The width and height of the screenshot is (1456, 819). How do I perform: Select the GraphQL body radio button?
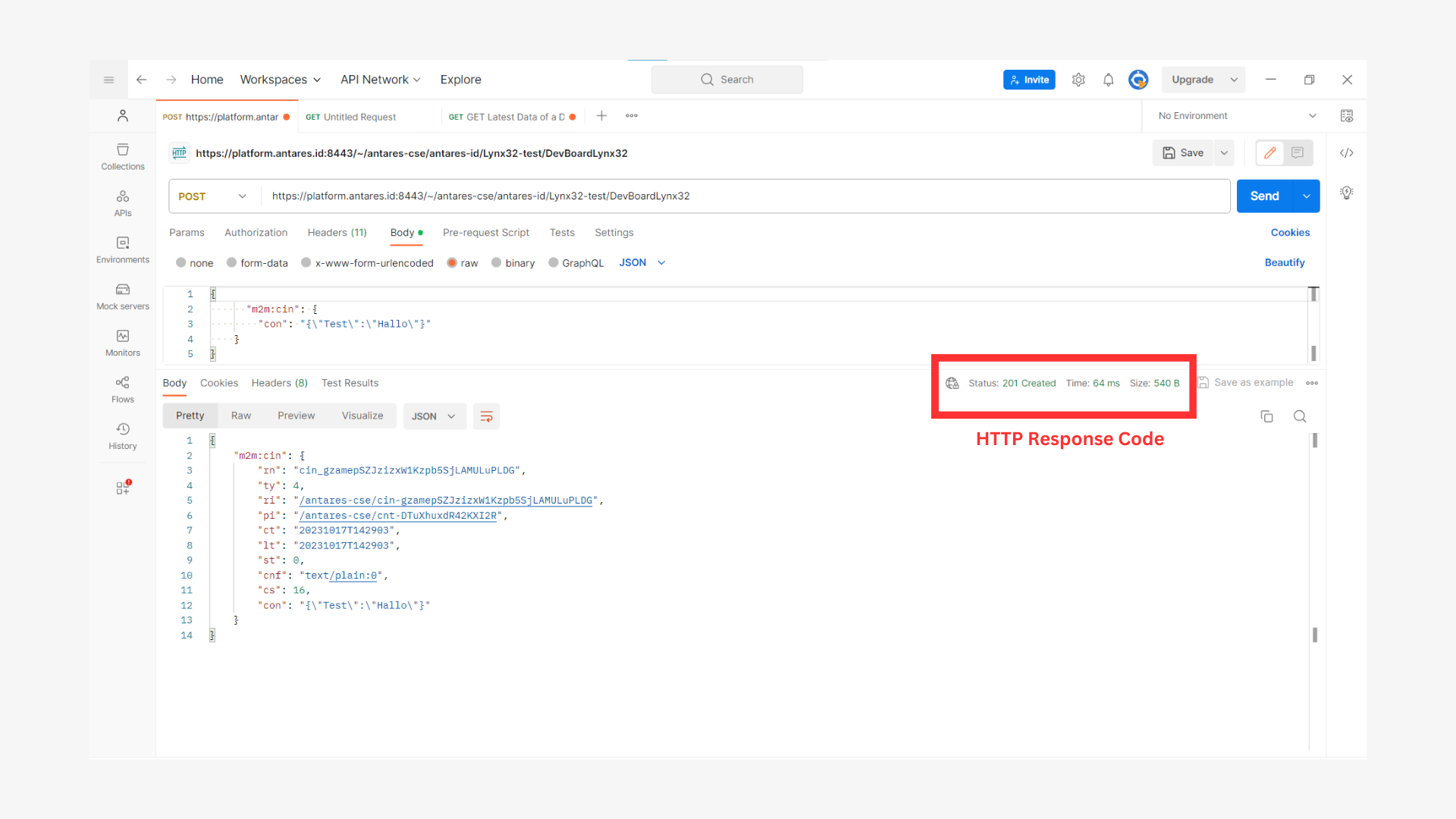(x=554, y=263)
